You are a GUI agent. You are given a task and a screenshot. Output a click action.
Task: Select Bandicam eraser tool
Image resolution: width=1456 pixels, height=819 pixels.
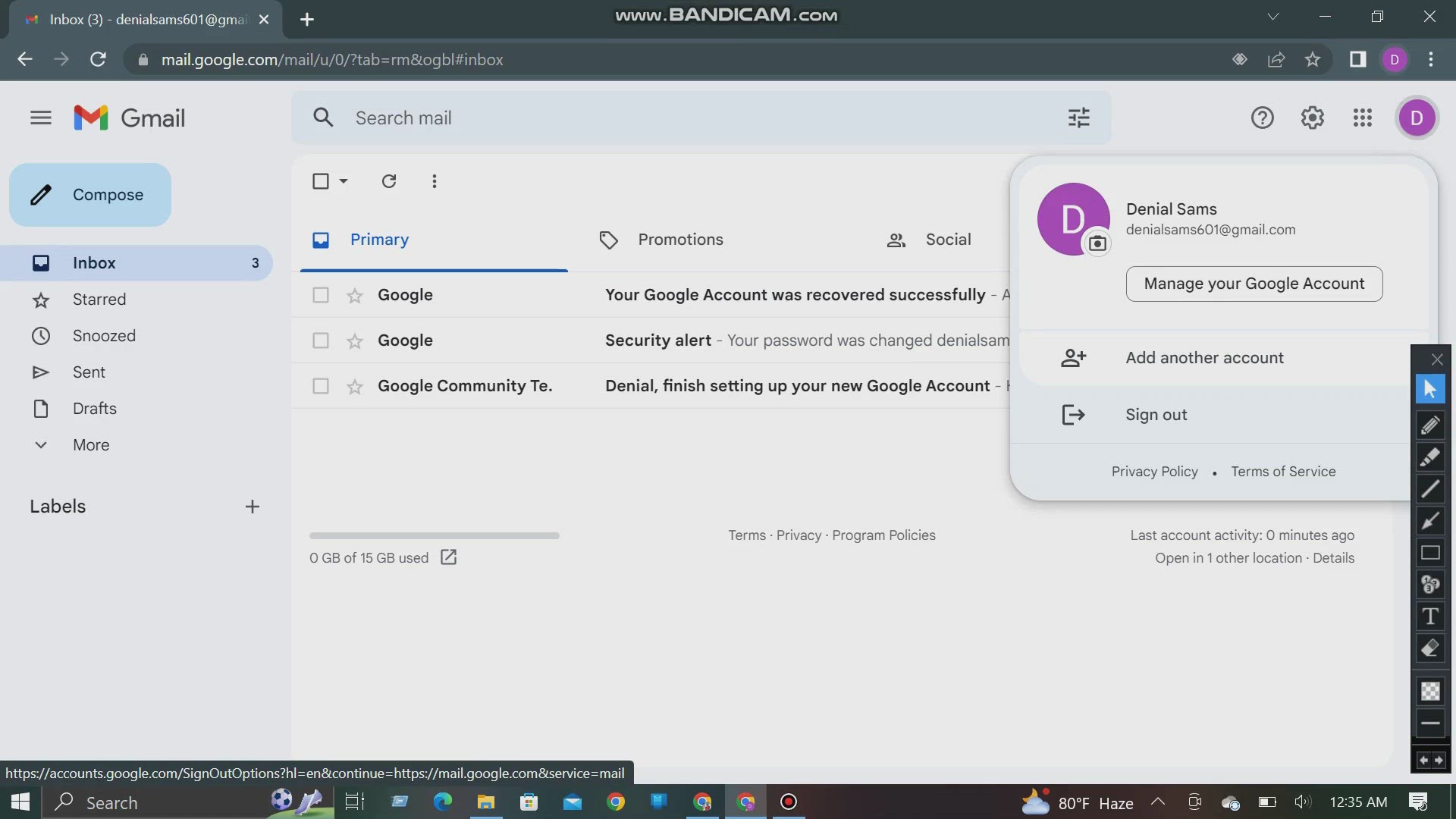tap(1430, 648)
